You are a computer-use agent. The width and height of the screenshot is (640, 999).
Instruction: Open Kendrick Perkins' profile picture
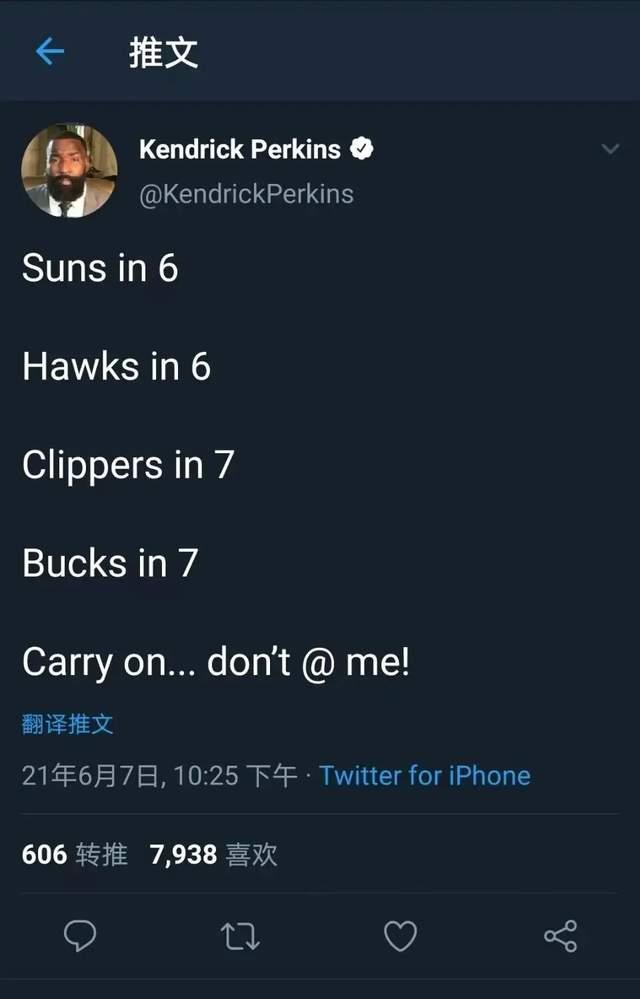(69, 170)
